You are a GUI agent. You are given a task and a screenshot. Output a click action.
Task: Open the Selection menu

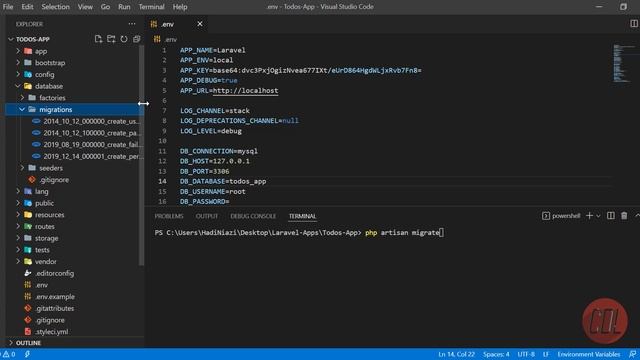click(56, 7)
